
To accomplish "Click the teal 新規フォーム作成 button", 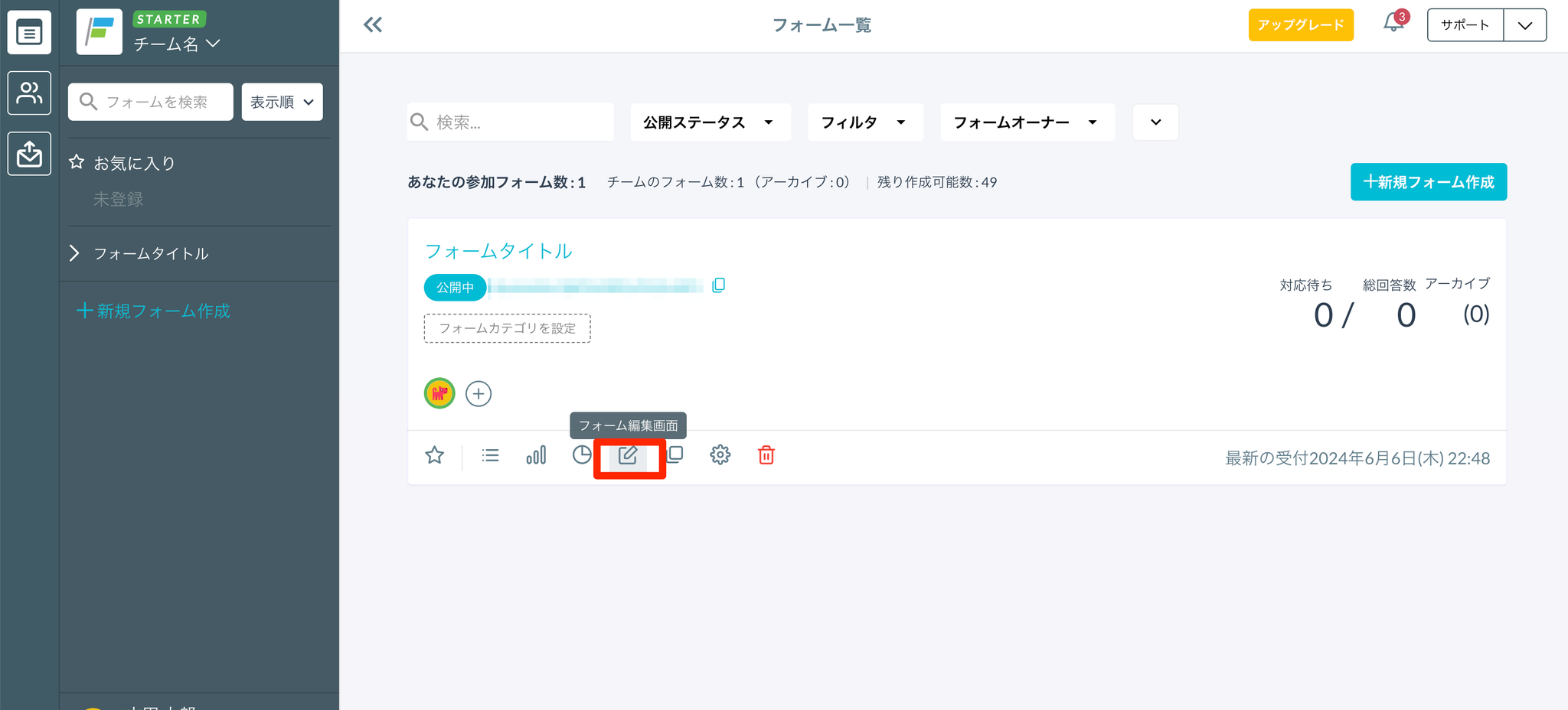I will click(1429, 182).
